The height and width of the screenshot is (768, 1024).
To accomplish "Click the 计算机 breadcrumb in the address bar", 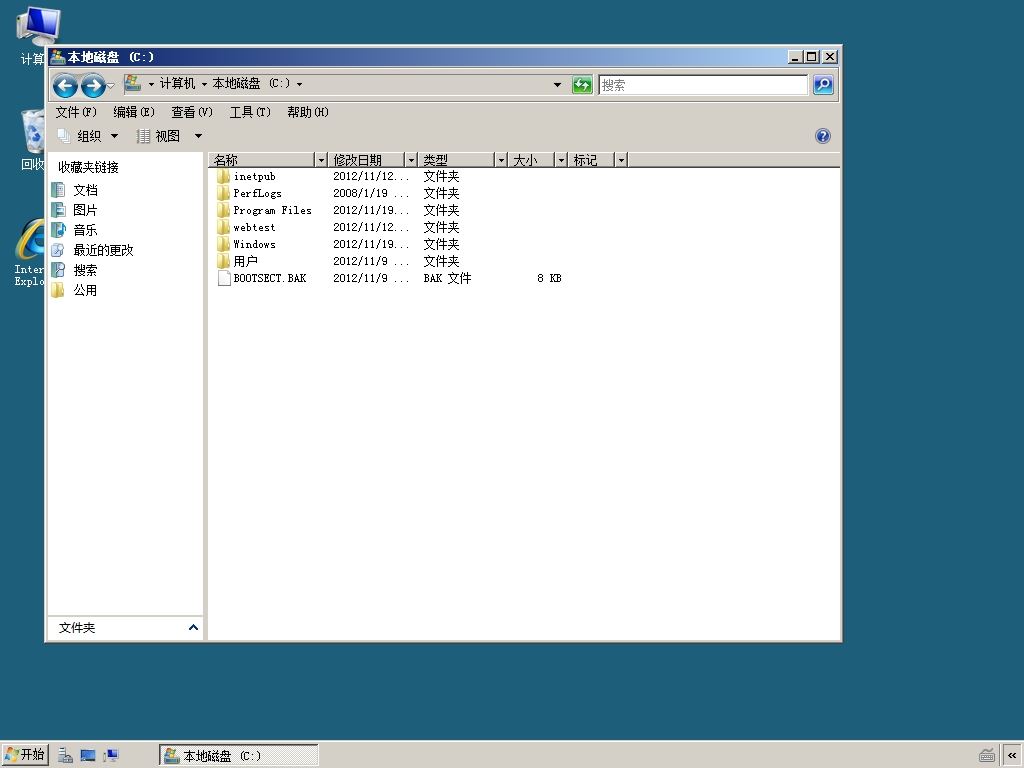I will [178, 84].
